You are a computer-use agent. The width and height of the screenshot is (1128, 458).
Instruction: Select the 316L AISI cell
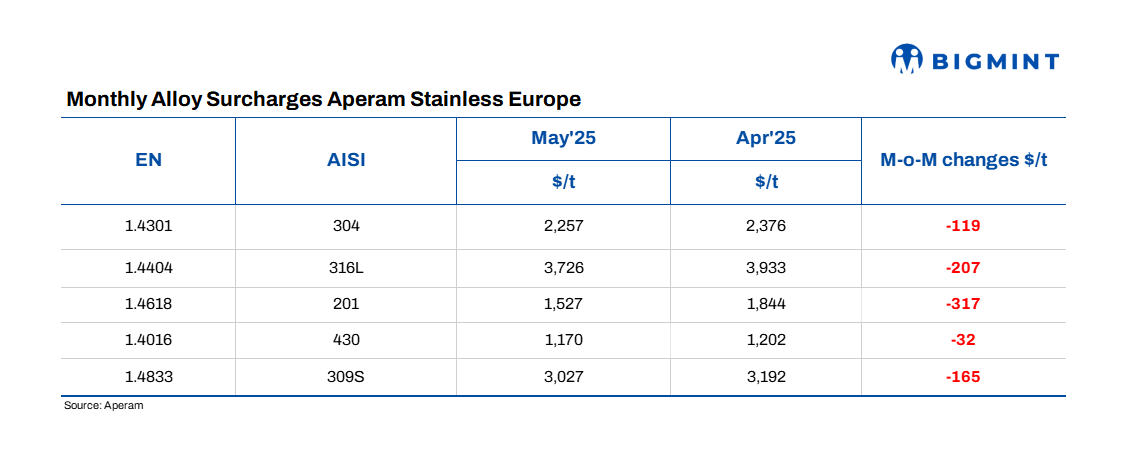[x=346, y=267]
